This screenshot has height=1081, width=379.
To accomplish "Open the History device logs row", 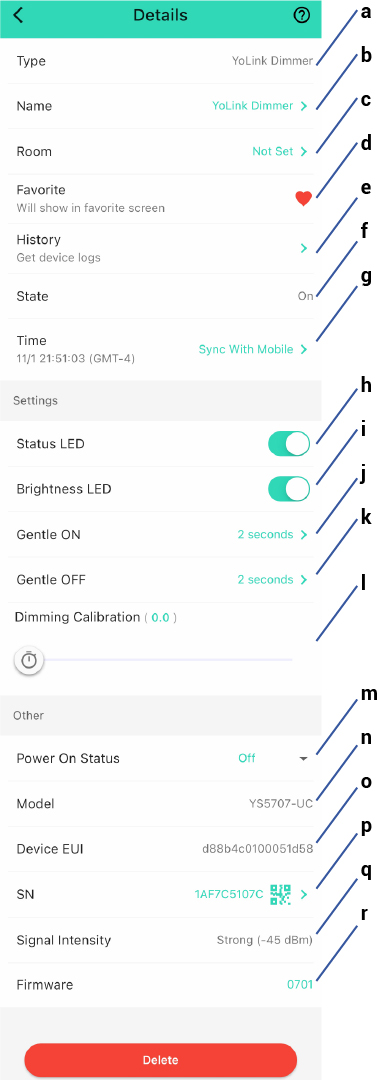I will point(161,248).
